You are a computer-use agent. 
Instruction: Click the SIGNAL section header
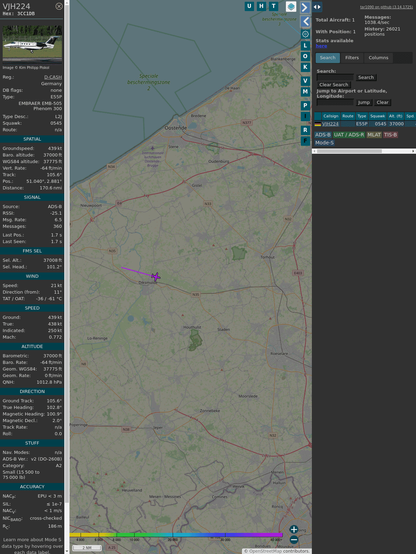click(x=32, y=197)
